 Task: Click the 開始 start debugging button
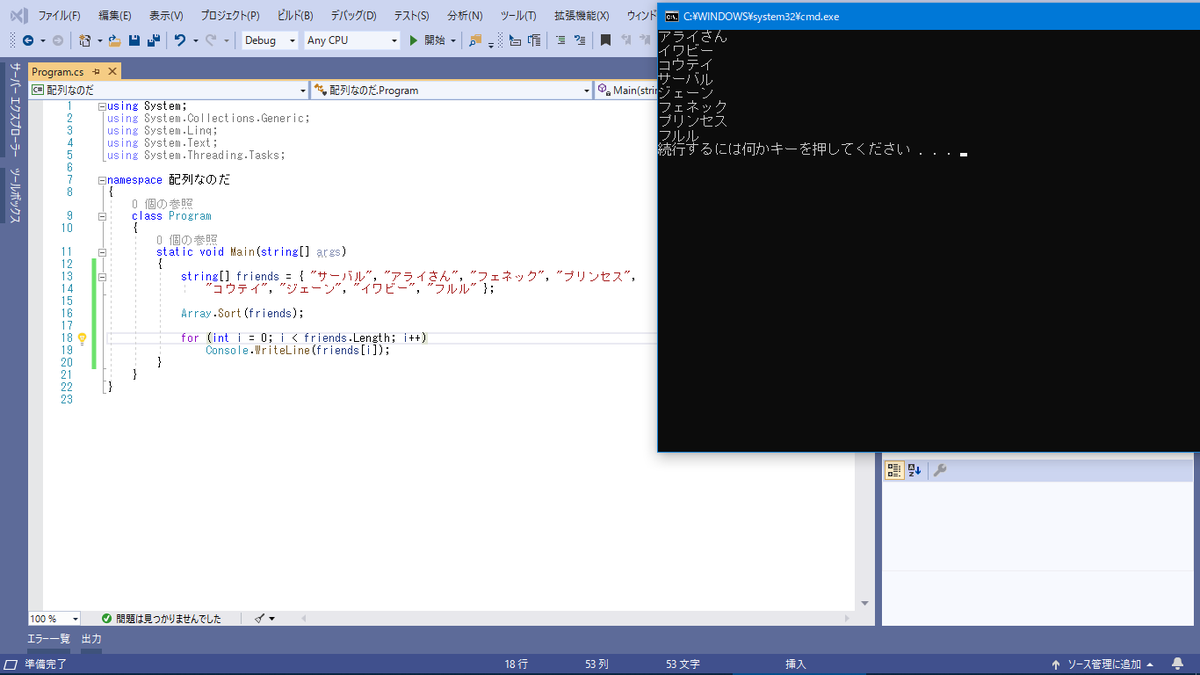[x=435, y=41]
